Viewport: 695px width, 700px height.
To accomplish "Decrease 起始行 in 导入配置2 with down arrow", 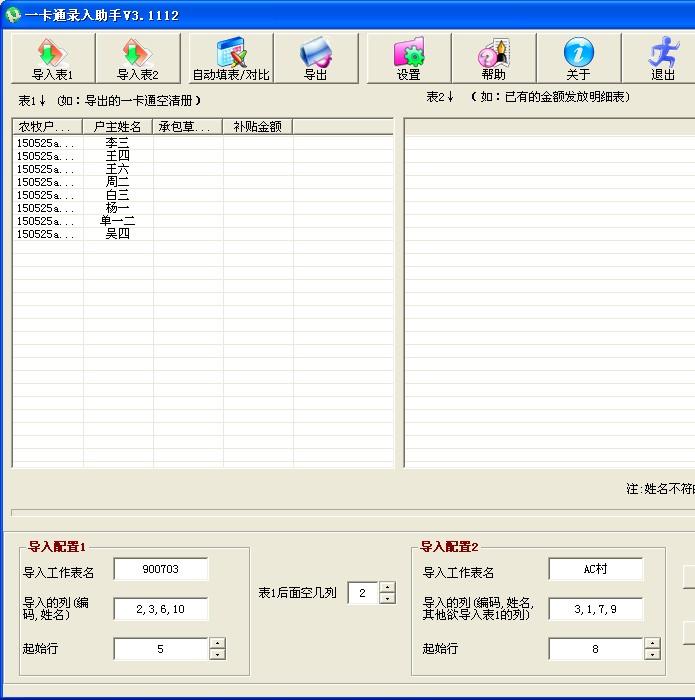I will coord(652,655).
